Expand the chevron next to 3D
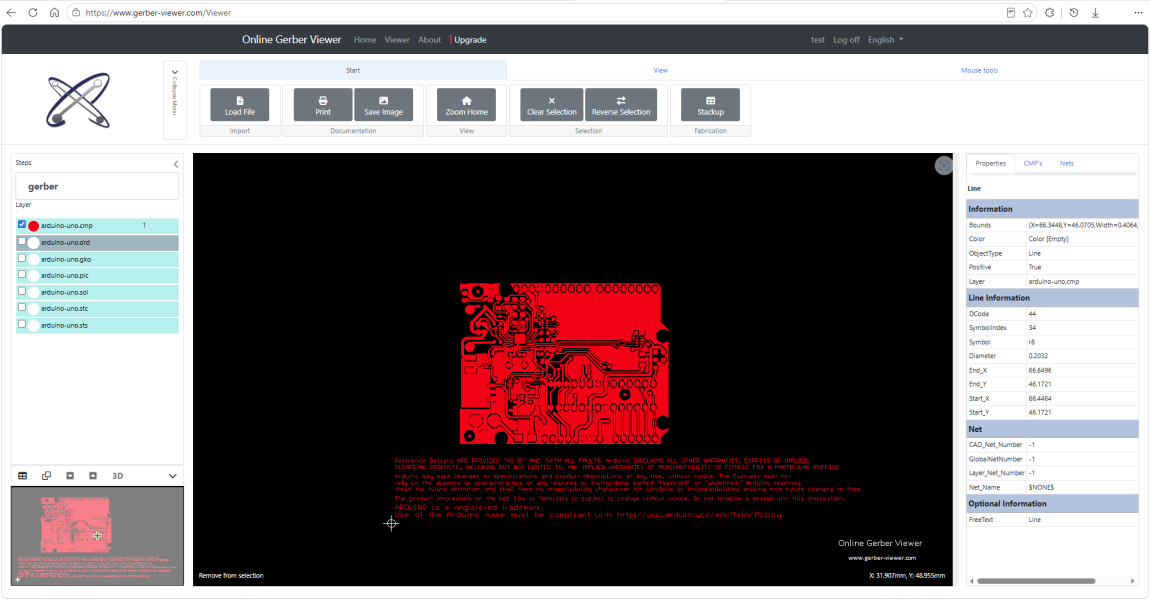Screen dimensions: 1150x600 point(172,476)
